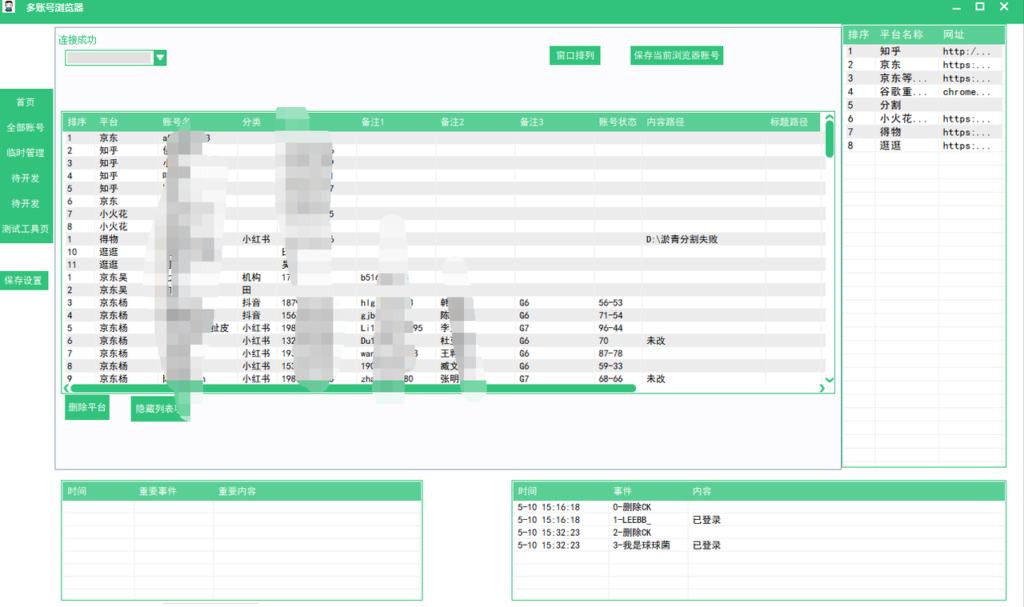Screen dimensions: 1024x607
Task: Click the accounts table horizontal scrollbar thumb
Action: [353, 388]
